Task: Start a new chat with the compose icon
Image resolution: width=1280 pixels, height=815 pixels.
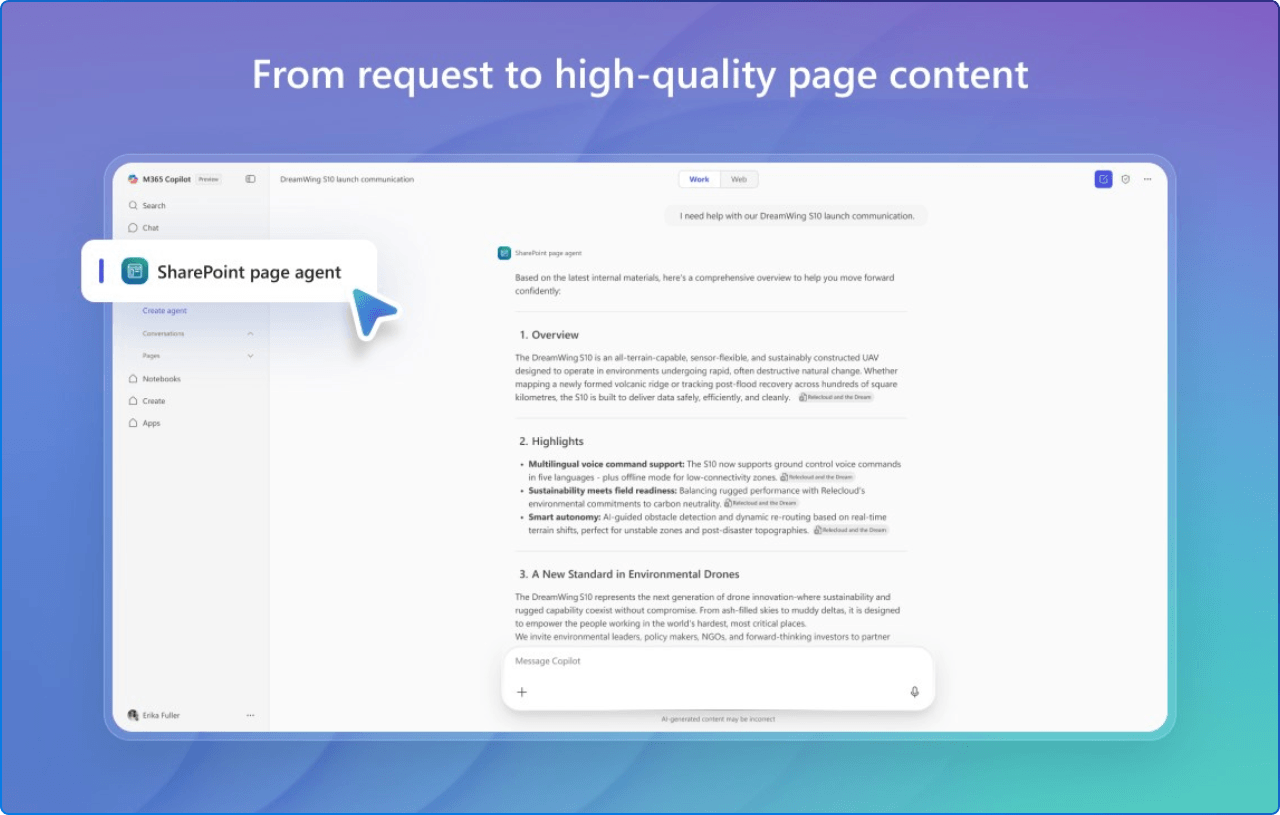Action: 1102,178
